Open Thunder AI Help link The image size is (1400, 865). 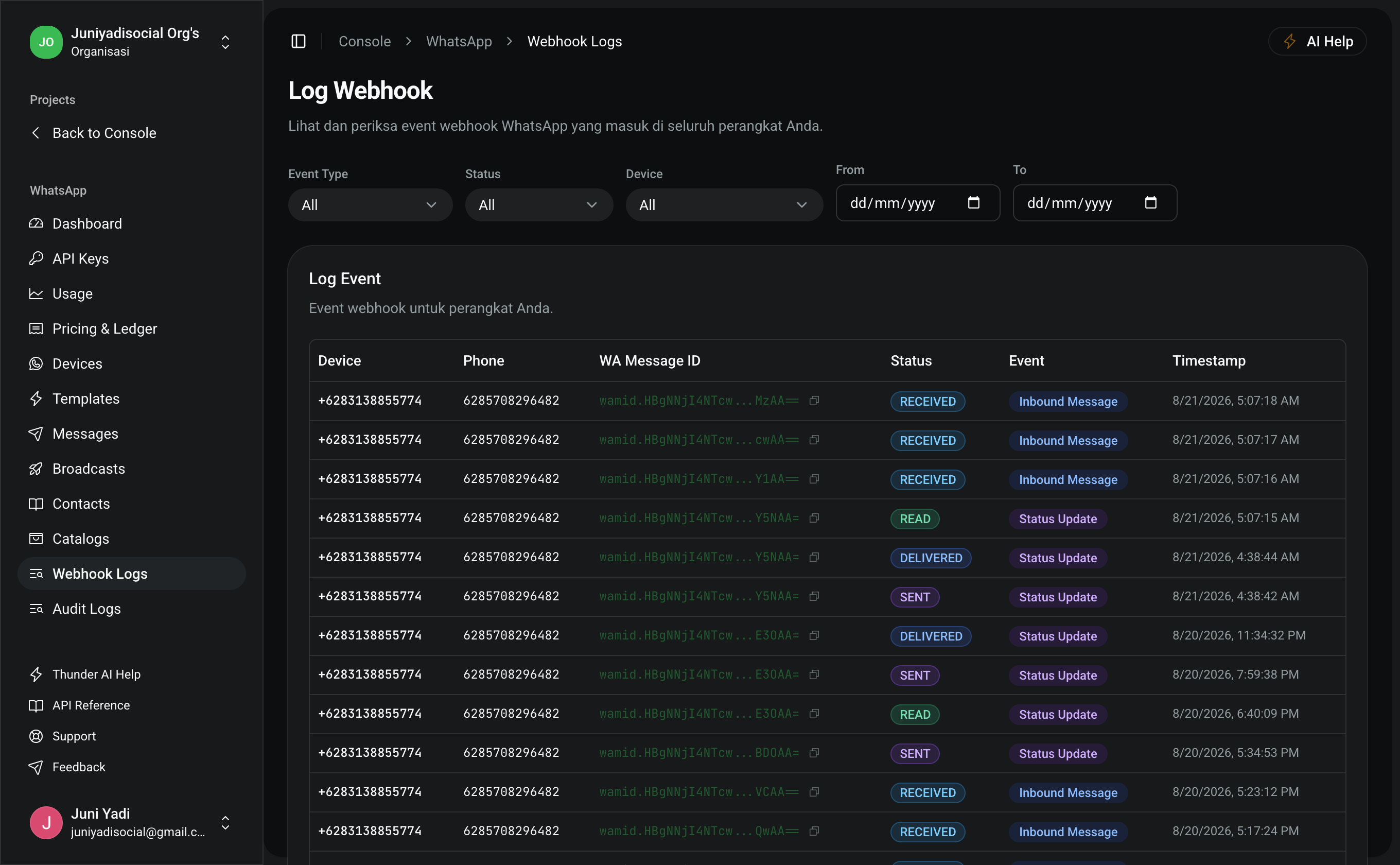(x=132, y=674)
